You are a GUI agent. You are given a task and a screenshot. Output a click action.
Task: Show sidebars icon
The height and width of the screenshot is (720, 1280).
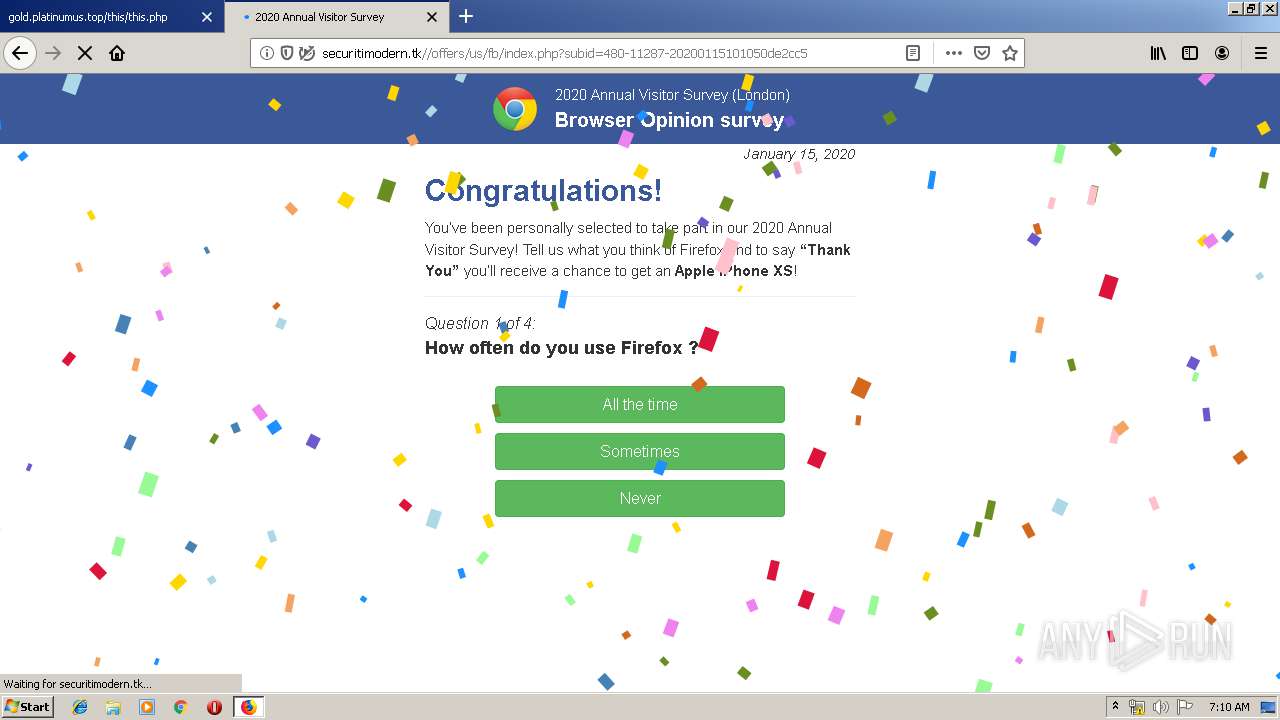[1190, 53]
